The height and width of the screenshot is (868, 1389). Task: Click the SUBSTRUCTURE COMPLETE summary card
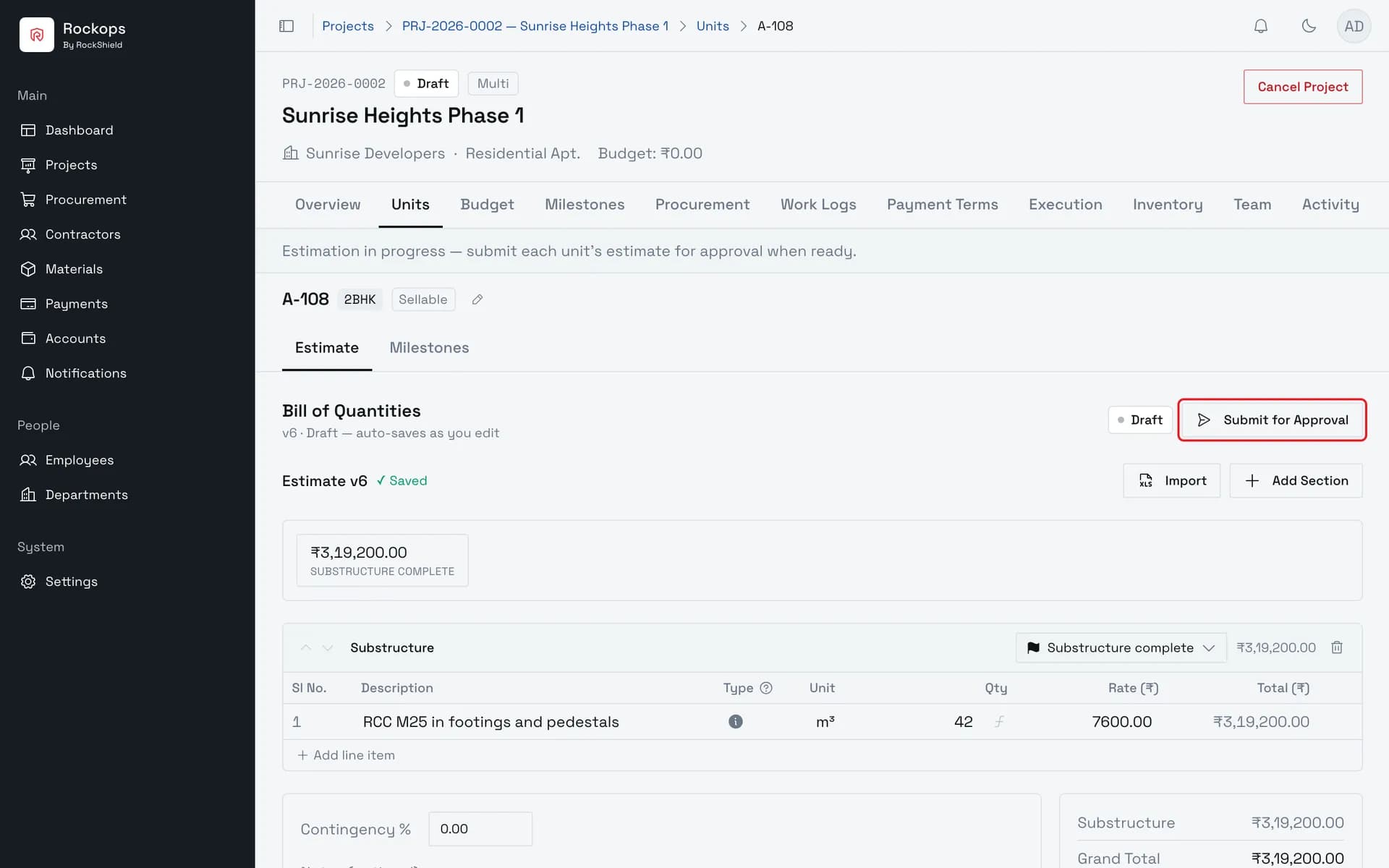point(382,561)
